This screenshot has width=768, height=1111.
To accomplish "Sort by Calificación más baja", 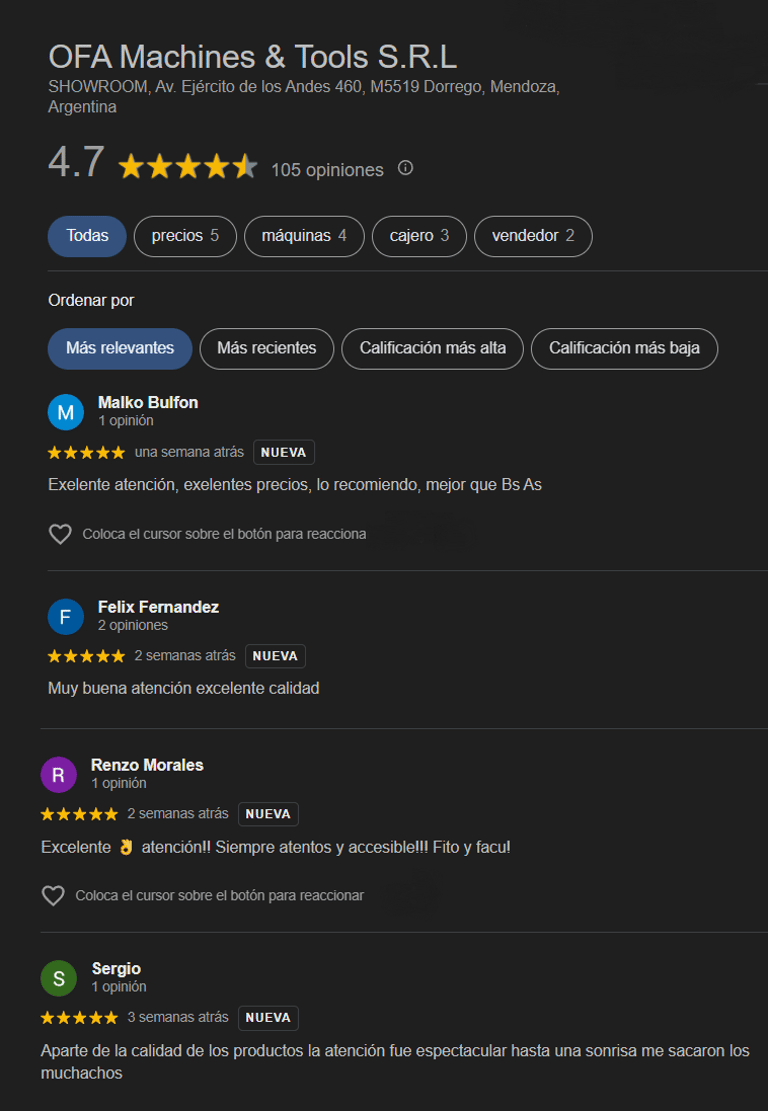I will click(624, 349).
